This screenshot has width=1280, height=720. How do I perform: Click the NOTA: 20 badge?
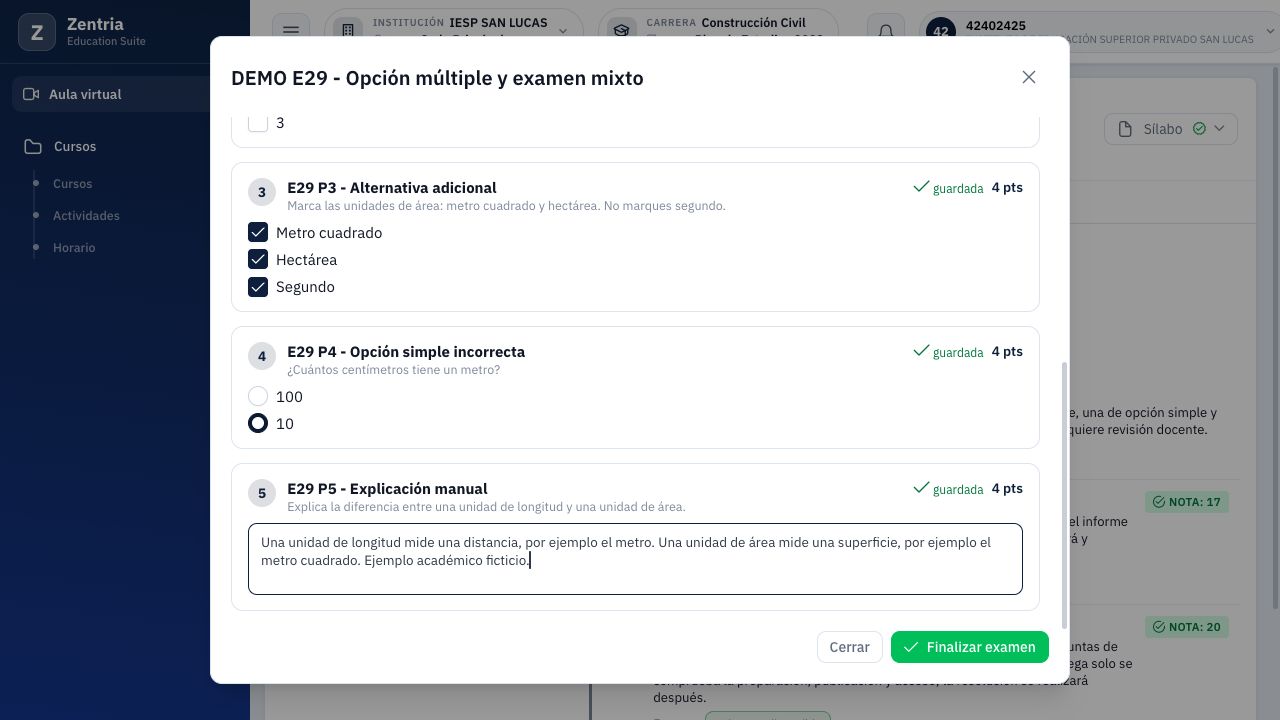1187,627
